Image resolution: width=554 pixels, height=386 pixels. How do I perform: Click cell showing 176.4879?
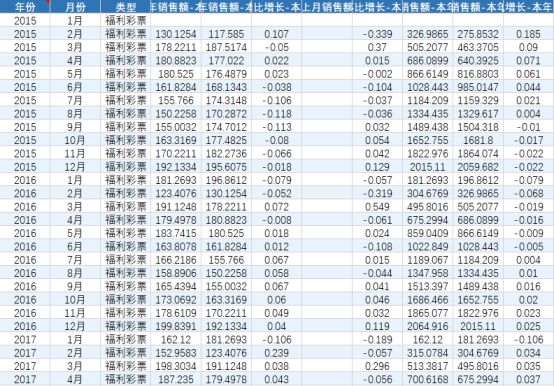click(226, 74)
